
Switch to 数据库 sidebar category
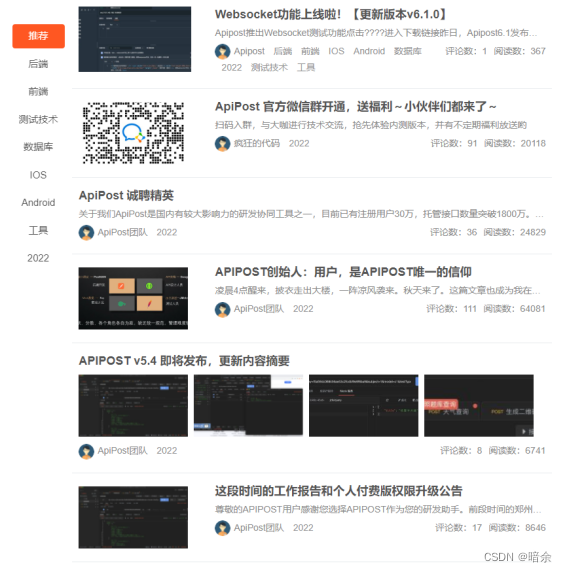(x=38, y=147)
